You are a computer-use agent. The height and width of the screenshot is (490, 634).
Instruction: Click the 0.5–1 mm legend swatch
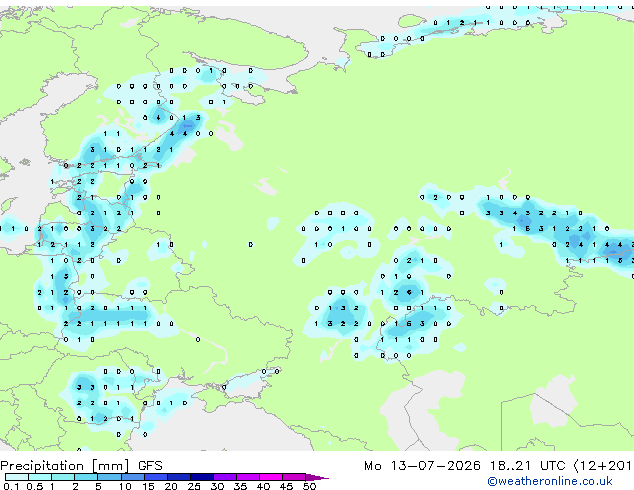pos(40,477)
